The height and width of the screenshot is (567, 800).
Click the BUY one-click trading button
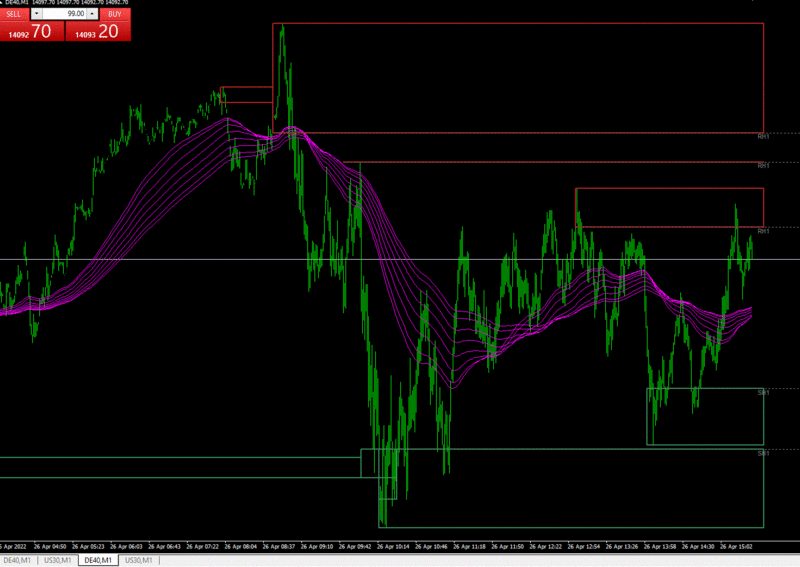click(x=115, y=14)
